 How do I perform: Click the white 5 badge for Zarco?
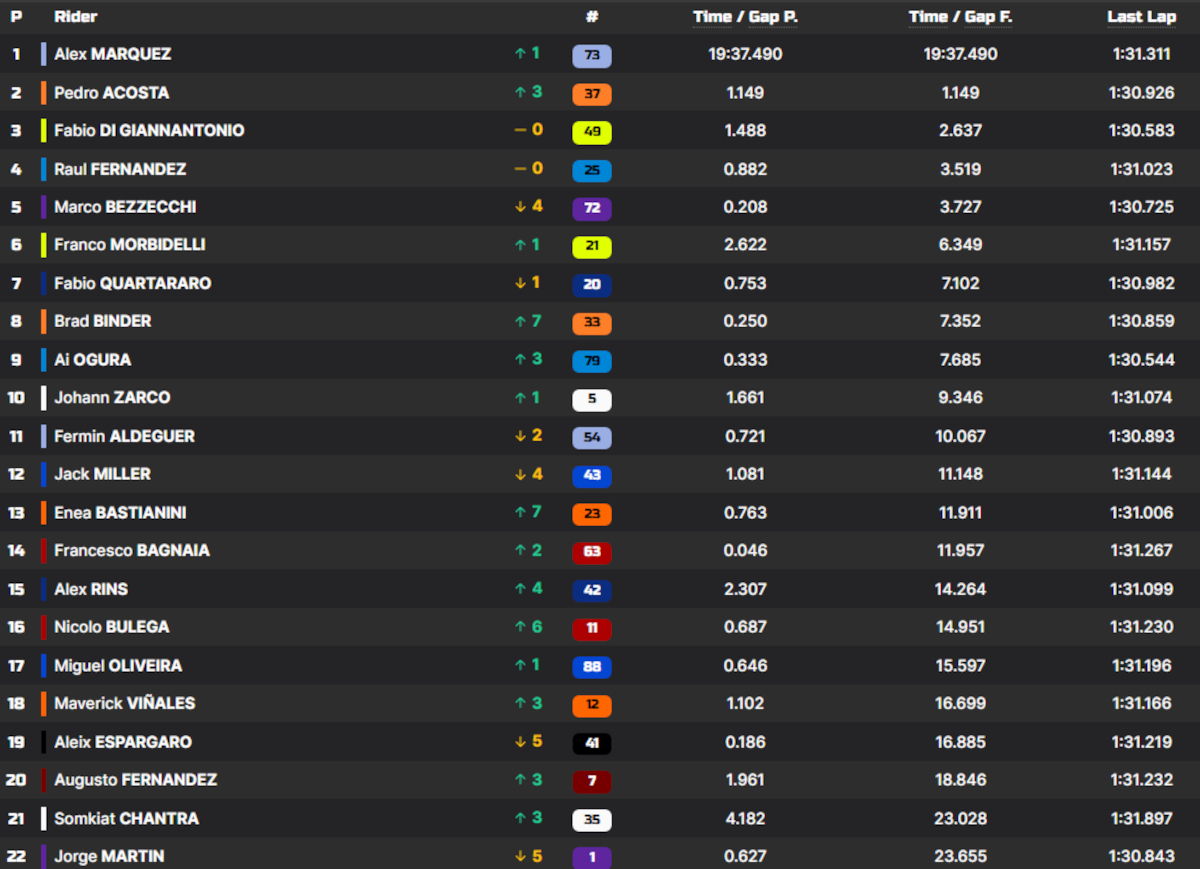point(591,399)
